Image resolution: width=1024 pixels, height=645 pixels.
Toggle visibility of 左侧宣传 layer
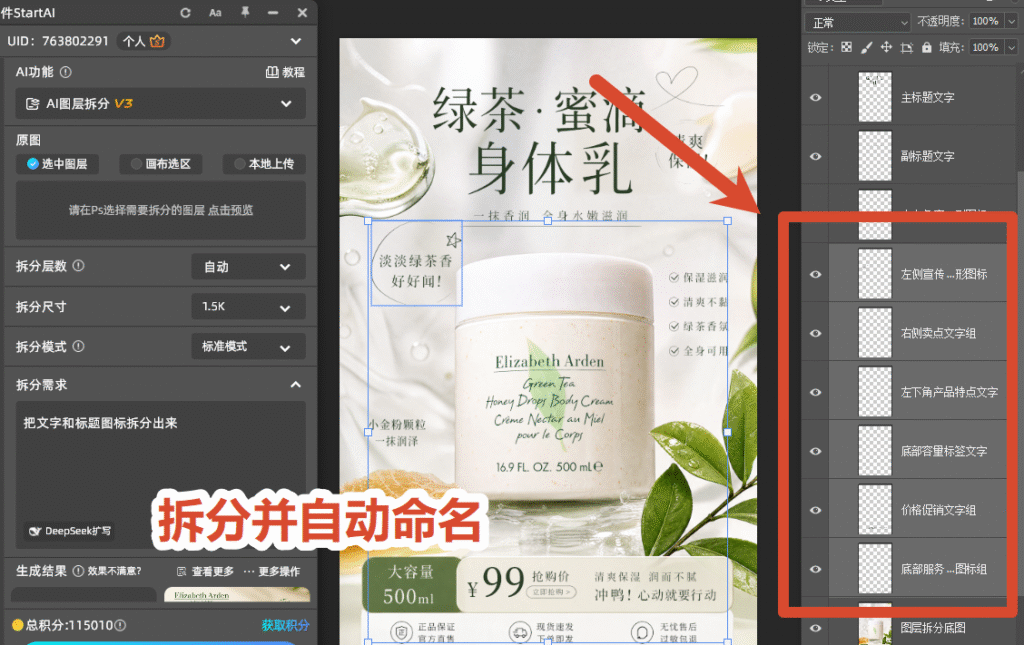coord(816,274)
